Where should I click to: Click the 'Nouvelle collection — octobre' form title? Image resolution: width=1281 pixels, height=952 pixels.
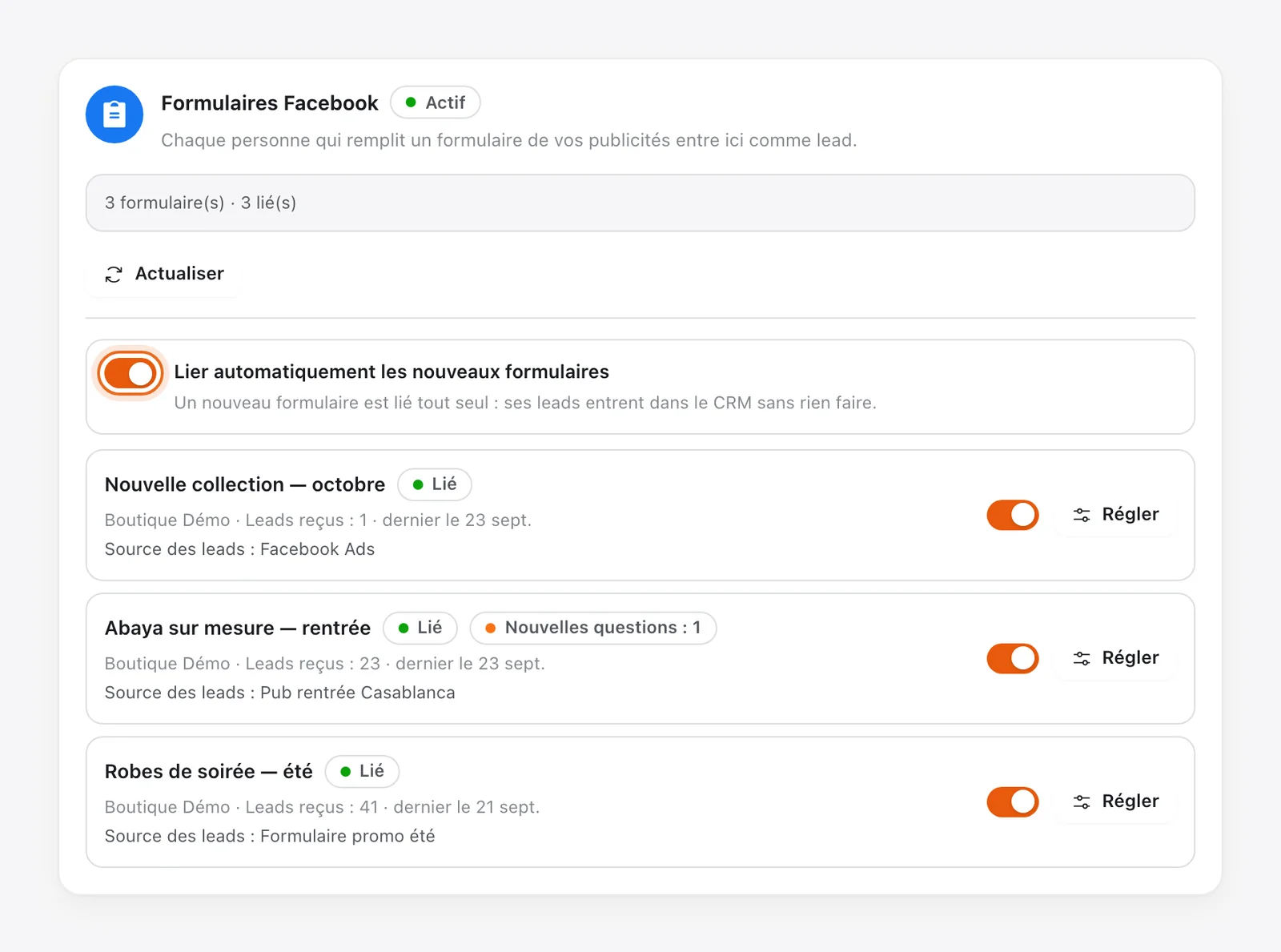[245, 484]
